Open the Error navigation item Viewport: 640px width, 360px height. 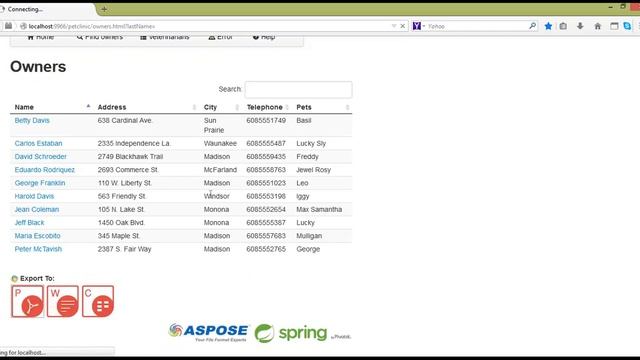220,37
